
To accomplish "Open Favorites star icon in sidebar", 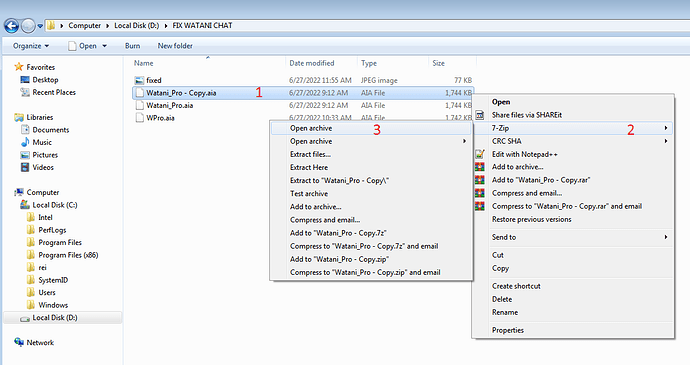I will click(x=18, y=67).
